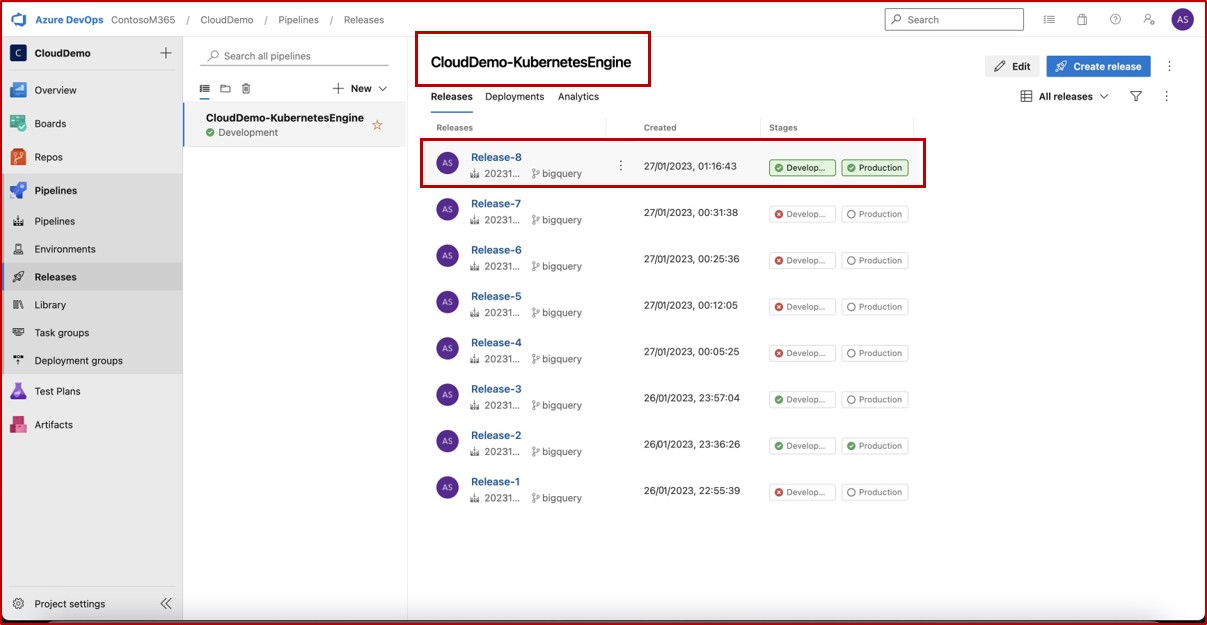
Task: Open the Help question mark icon
Action: tap(1114, 19)
